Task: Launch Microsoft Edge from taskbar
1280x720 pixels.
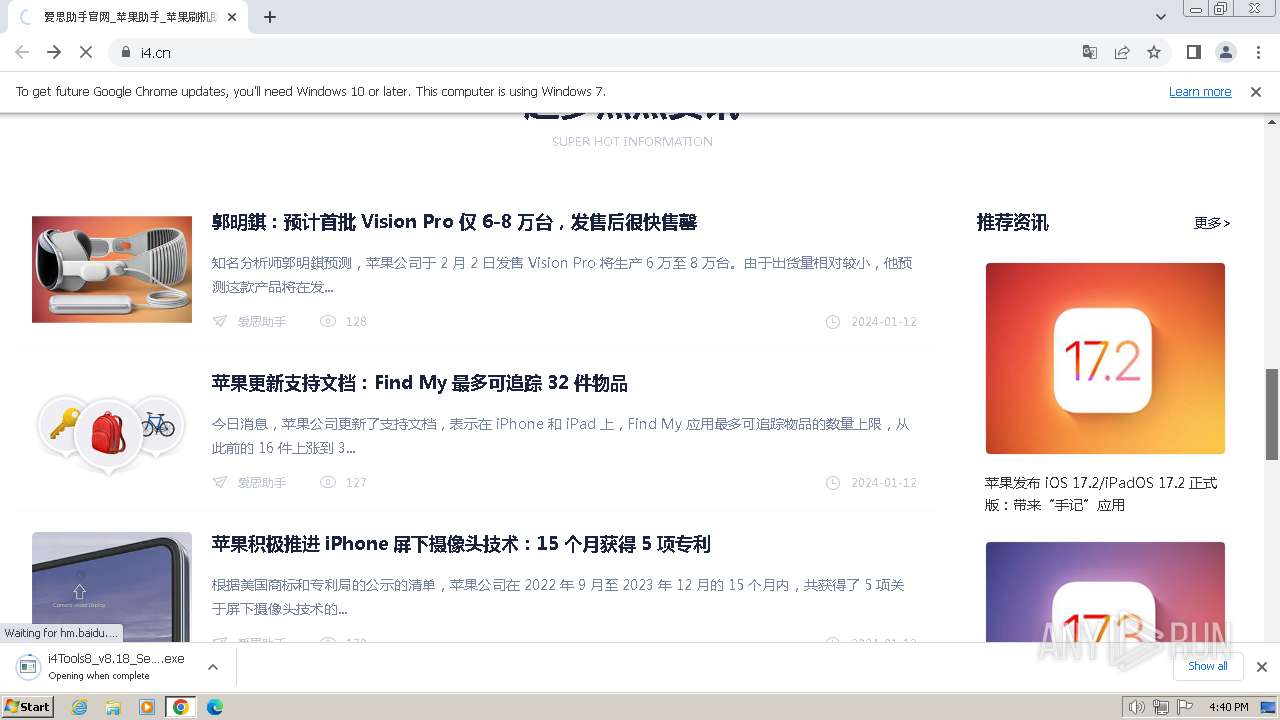Action: pos(215,707)
